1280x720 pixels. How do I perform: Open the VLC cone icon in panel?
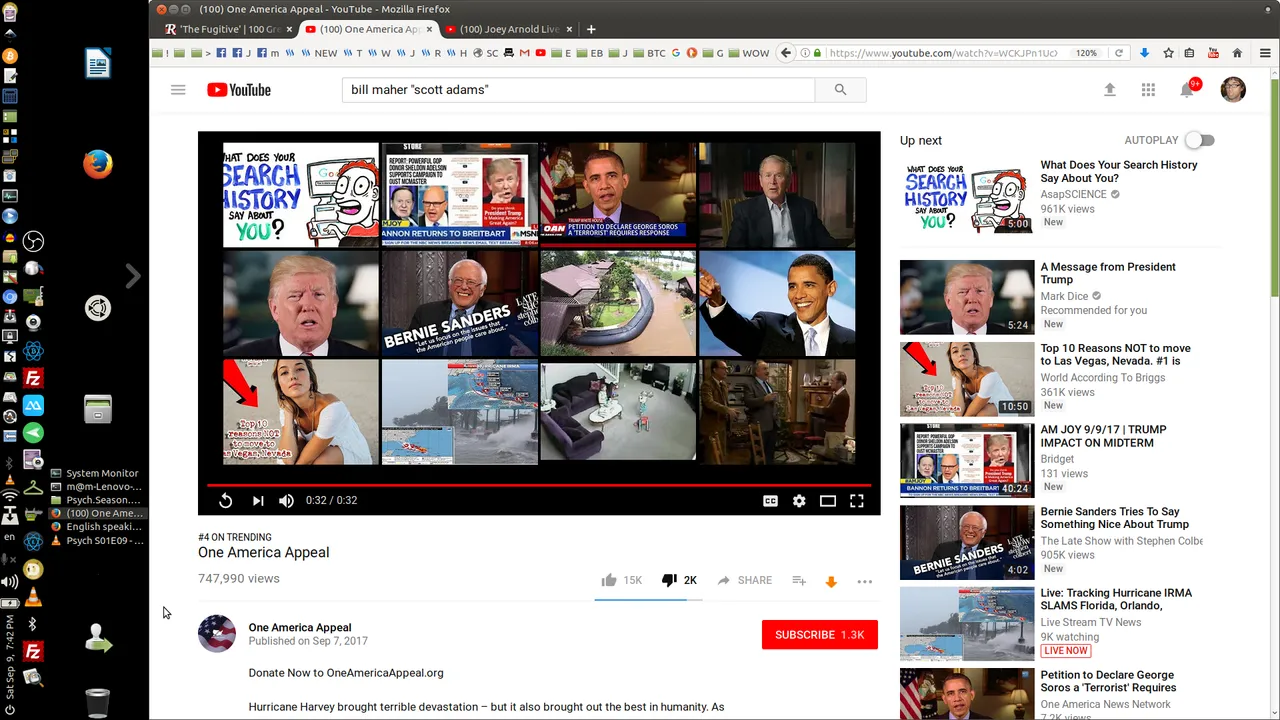point(33,598)
